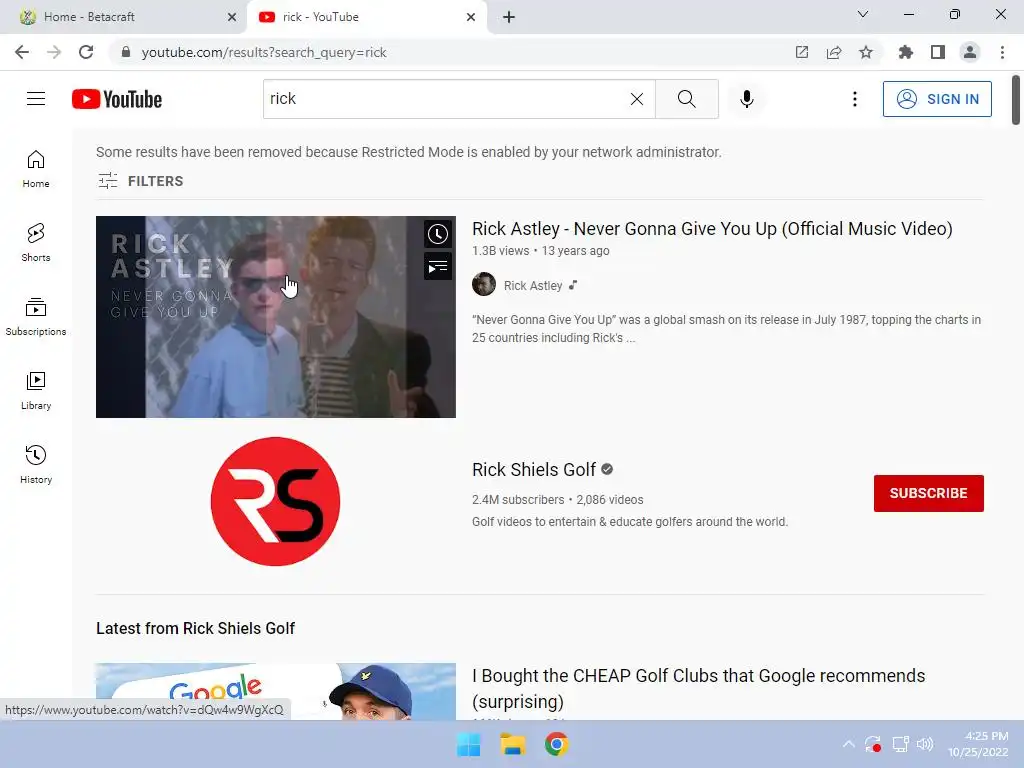Screen dimensions: 1024x768
Task: Close the rick - YouTube tab
Action: coord(471,17)
